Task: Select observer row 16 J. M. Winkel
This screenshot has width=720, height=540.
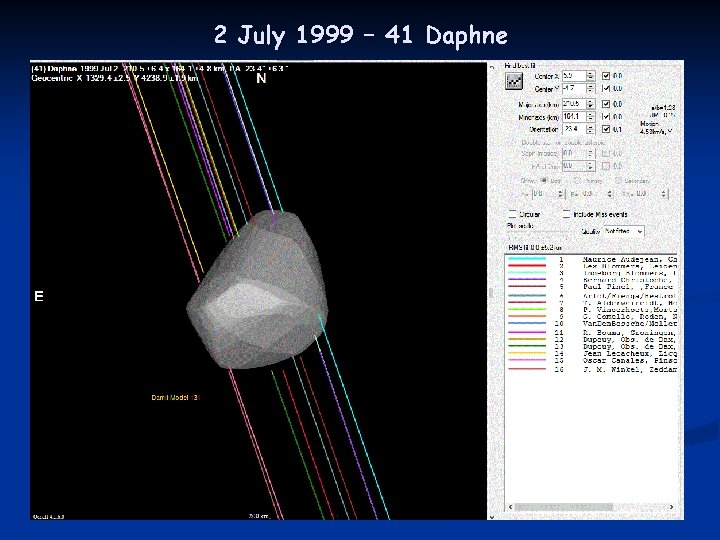Action: click(591, 369)
